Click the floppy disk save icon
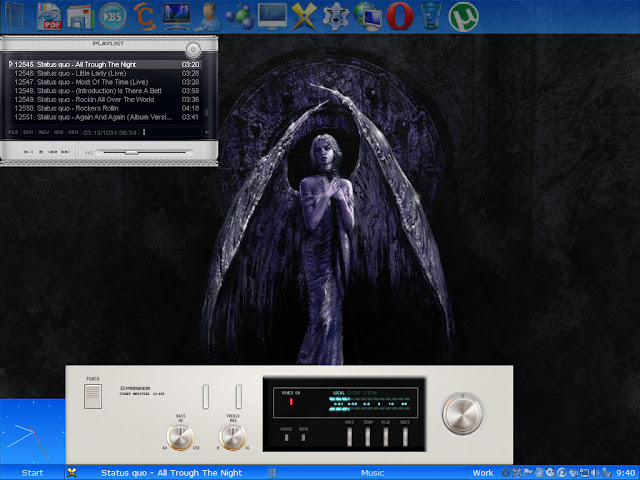Viewport: 640px width, 480px height. (81, 15)
